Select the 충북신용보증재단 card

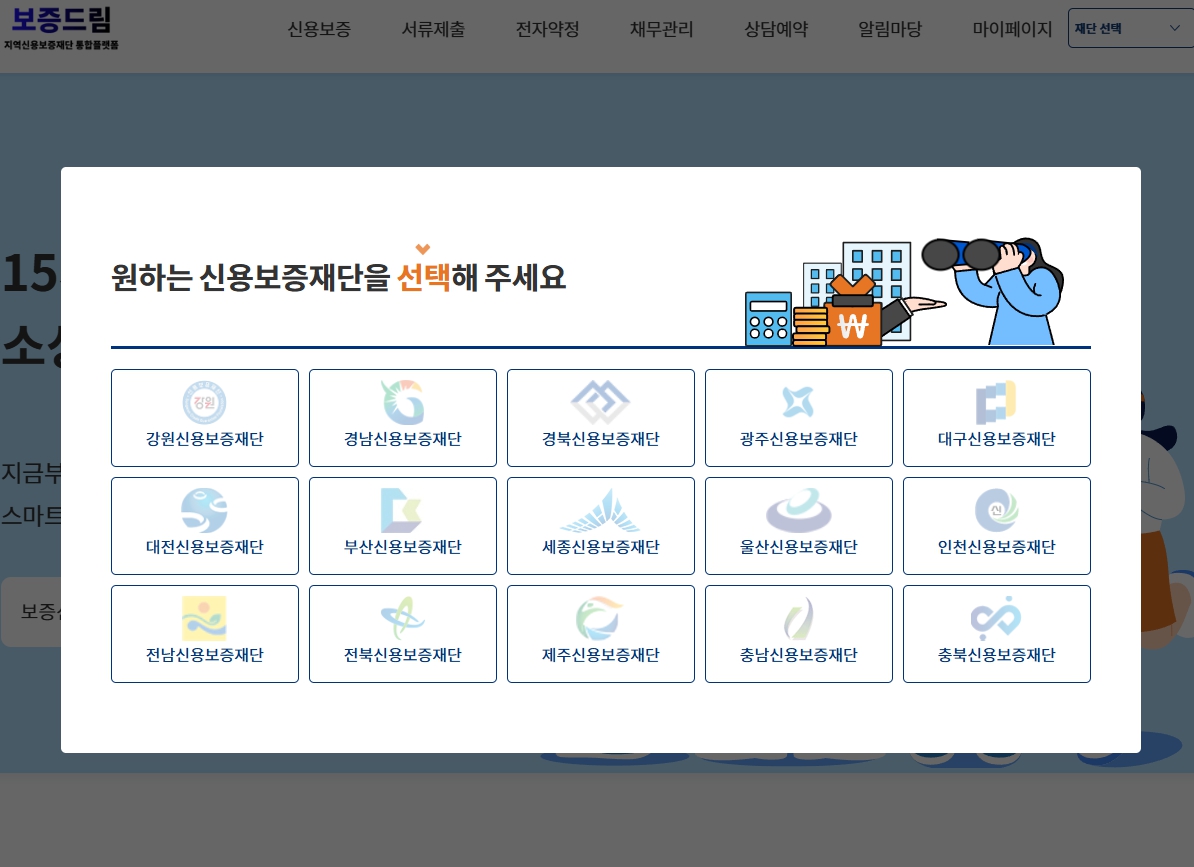(996, 633)
